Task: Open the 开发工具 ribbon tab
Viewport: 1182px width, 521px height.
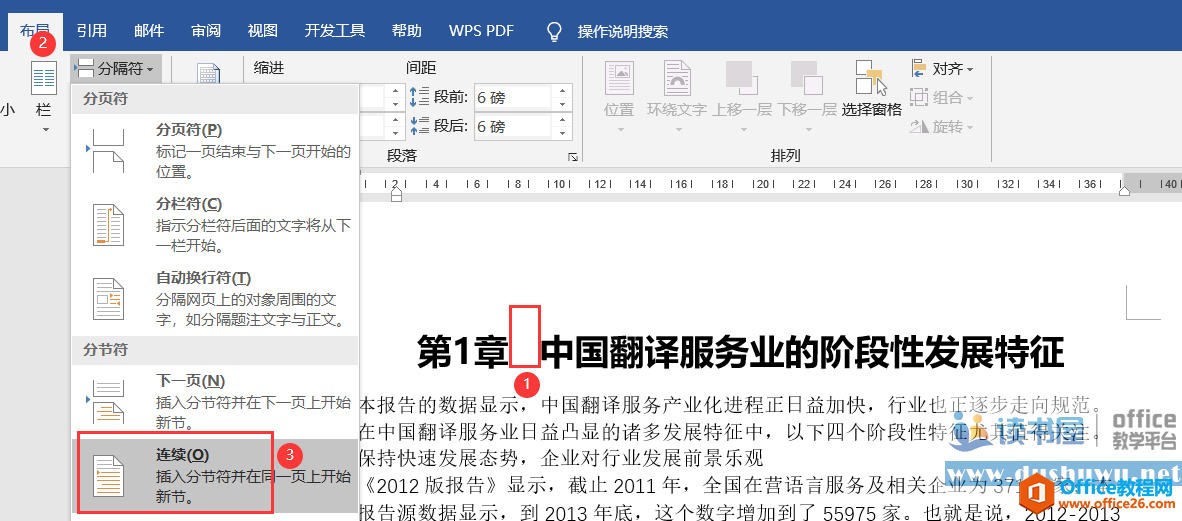Action: 335,31
